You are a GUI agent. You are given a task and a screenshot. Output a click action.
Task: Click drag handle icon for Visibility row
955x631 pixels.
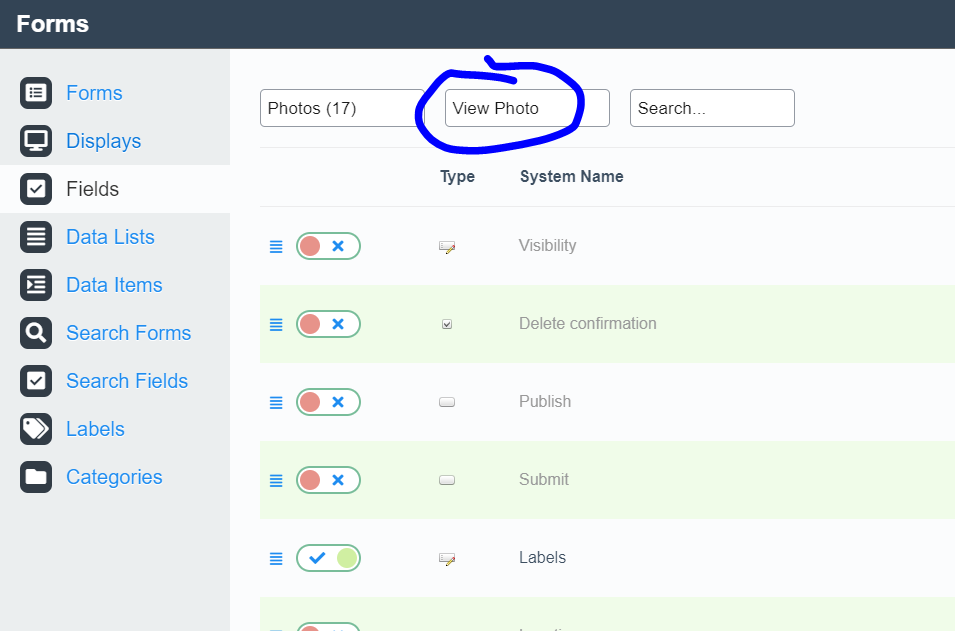pyautogui.click(x=276, y=246)
